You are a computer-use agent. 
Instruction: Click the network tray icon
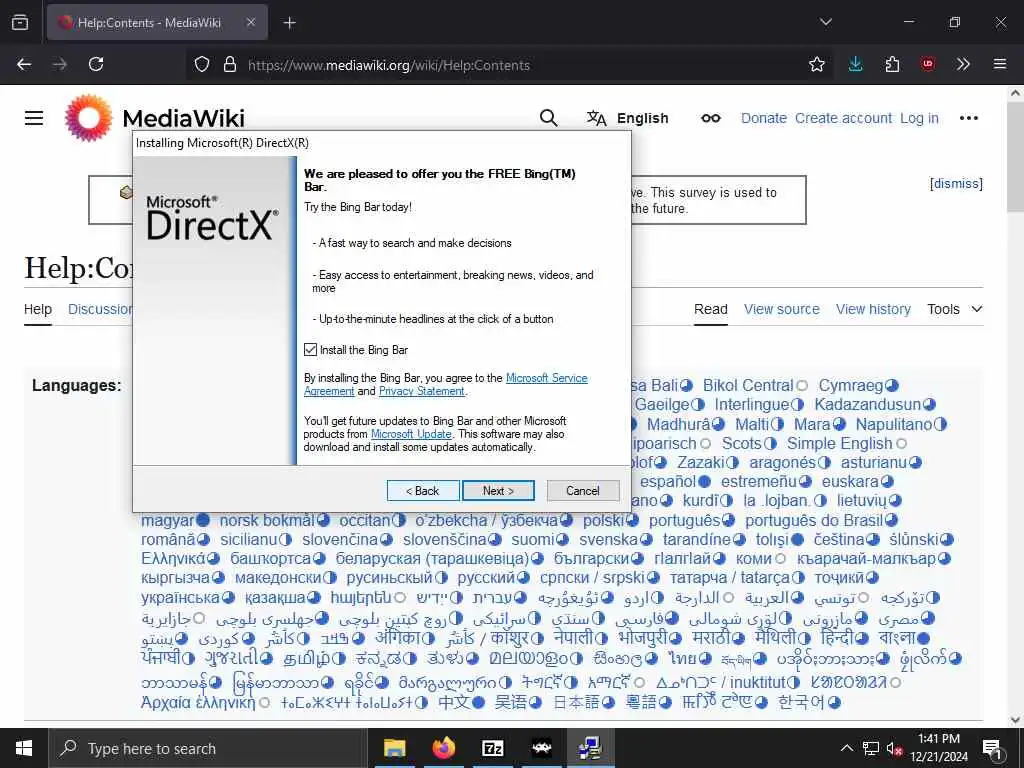[x=871, y=748]
